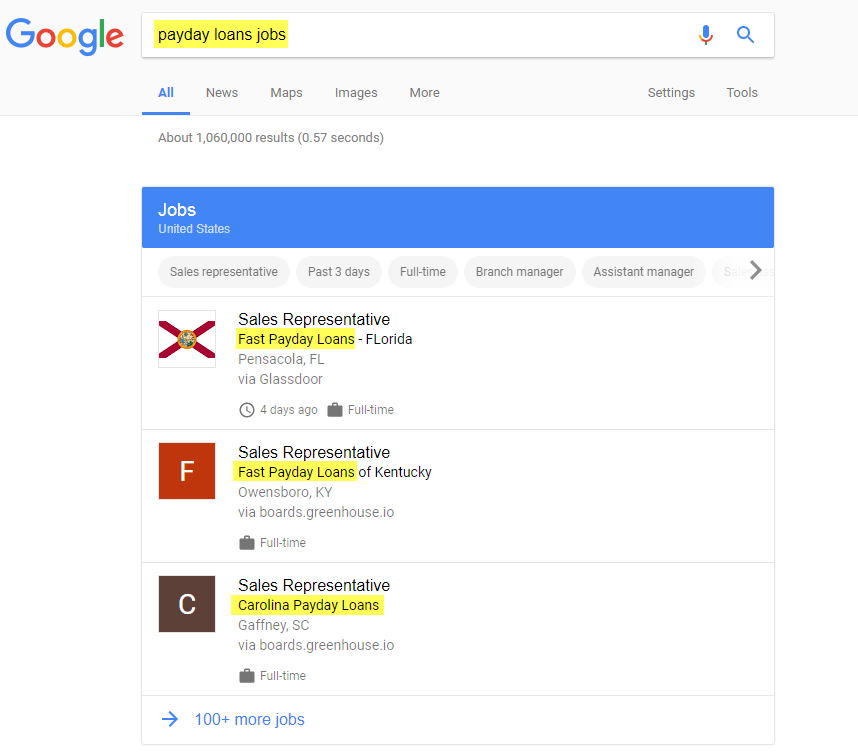The image size is (858, 755).
Task: Toggle the Full-time filter chip
Action: tap(423, 272)
